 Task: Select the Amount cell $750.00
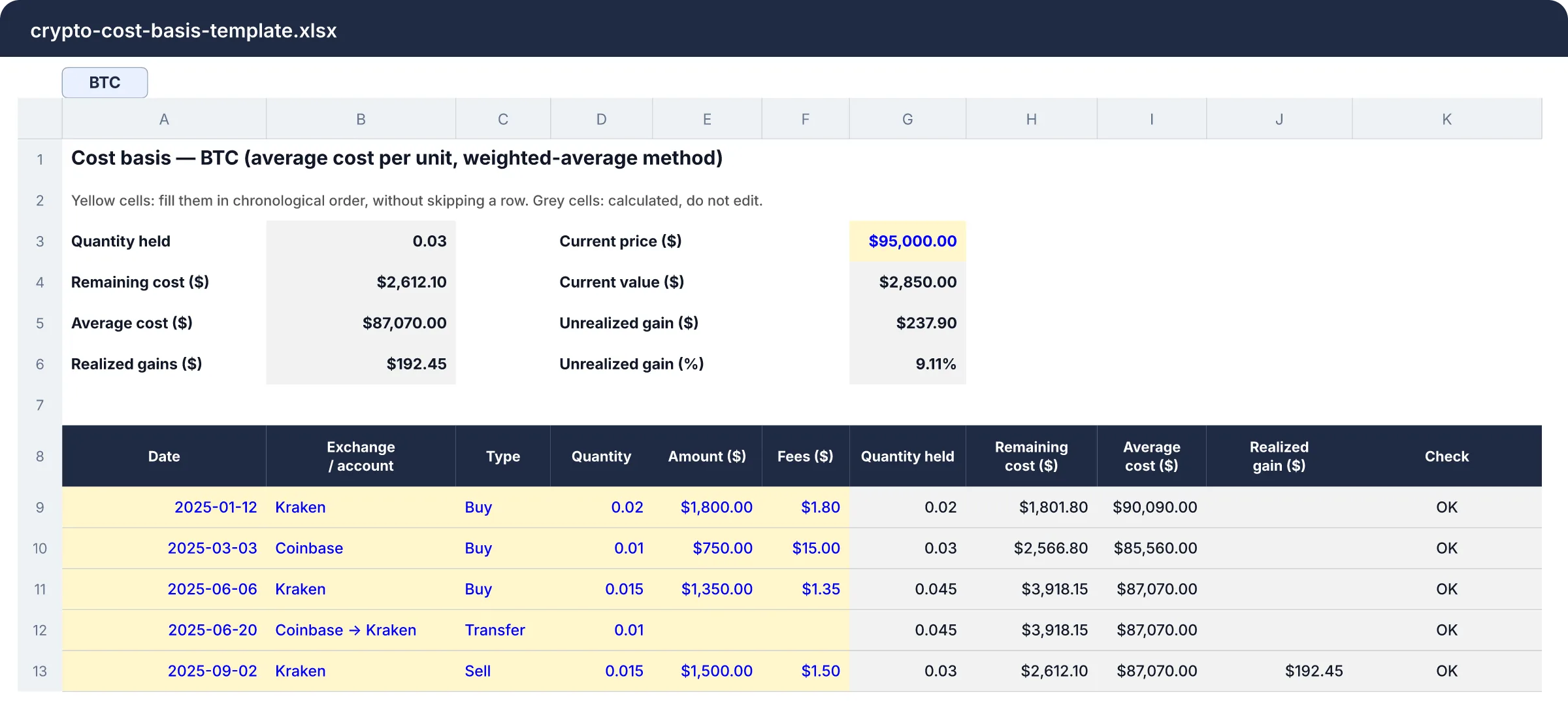(707, 548)
